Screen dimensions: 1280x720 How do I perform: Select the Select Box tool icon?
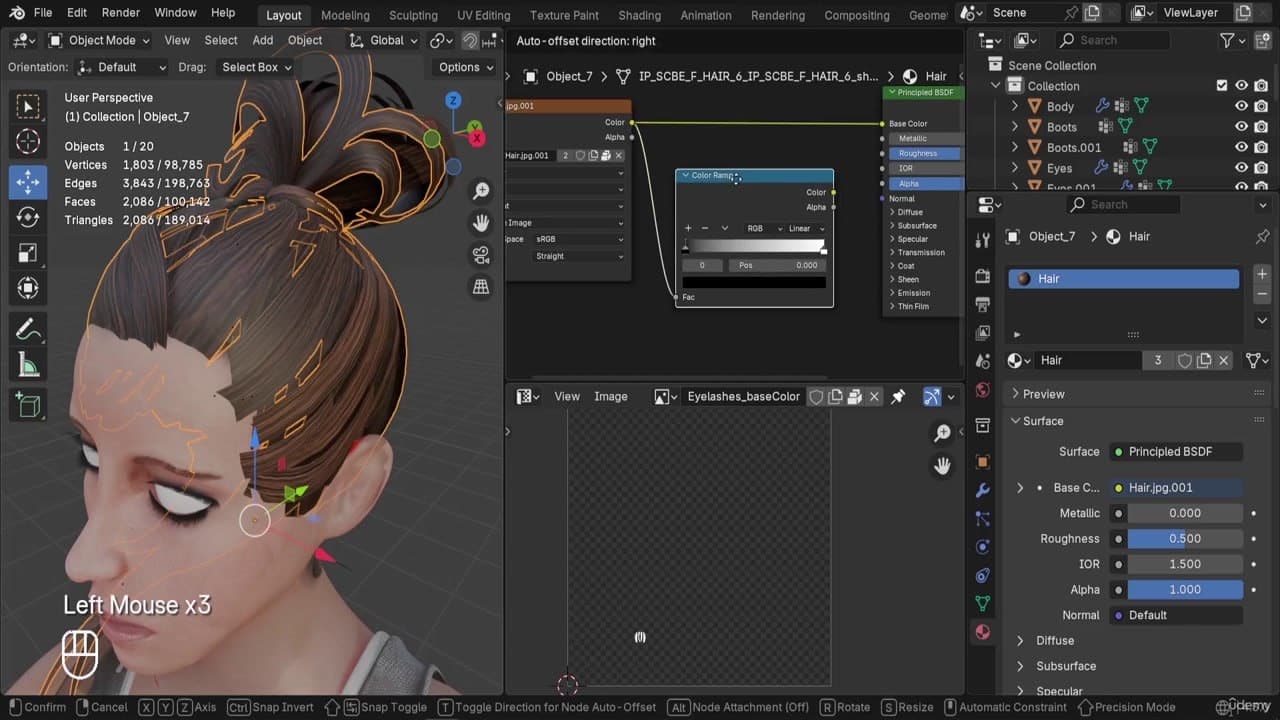[x=28, y=107]
